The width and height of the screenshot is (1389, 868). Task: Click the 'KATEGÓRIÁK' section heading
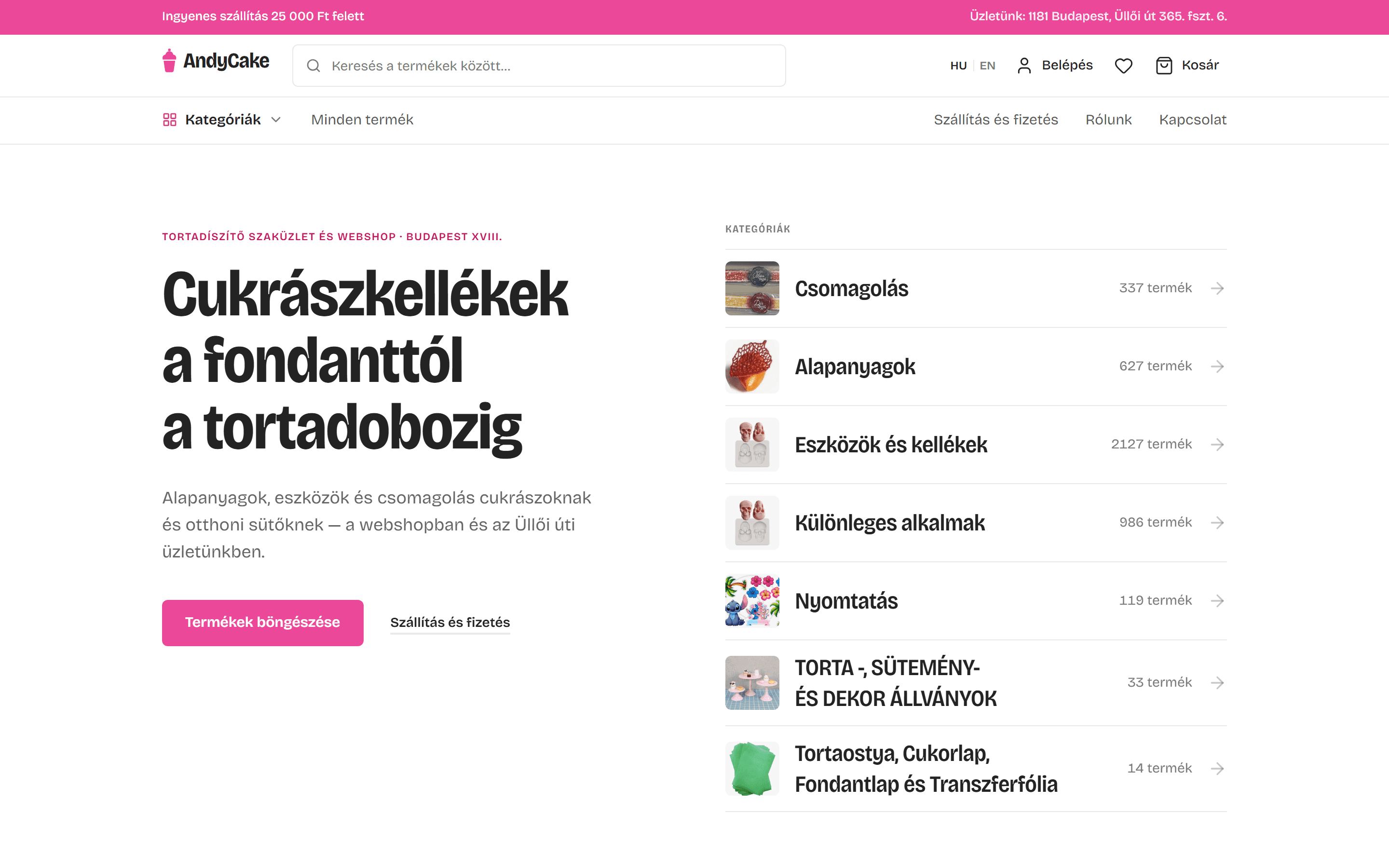pos(758,229)
